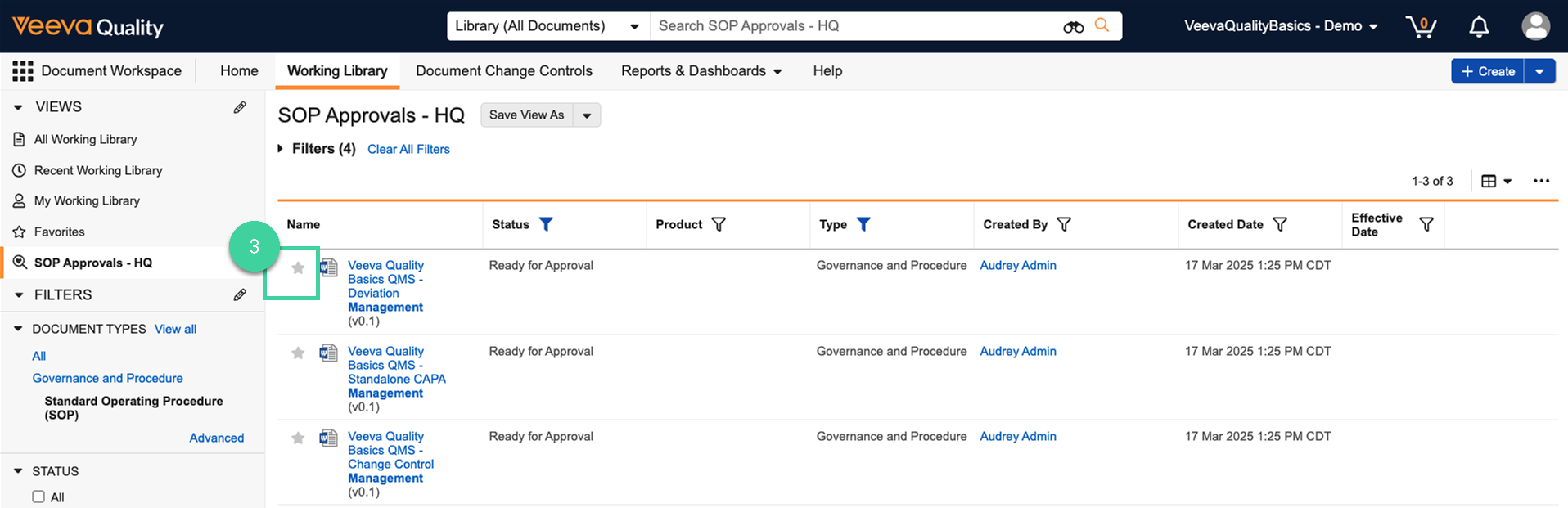Viewport: 1568px width, 508px height.
Task: Open Advanced document type filter link
Action: (216, 438)
